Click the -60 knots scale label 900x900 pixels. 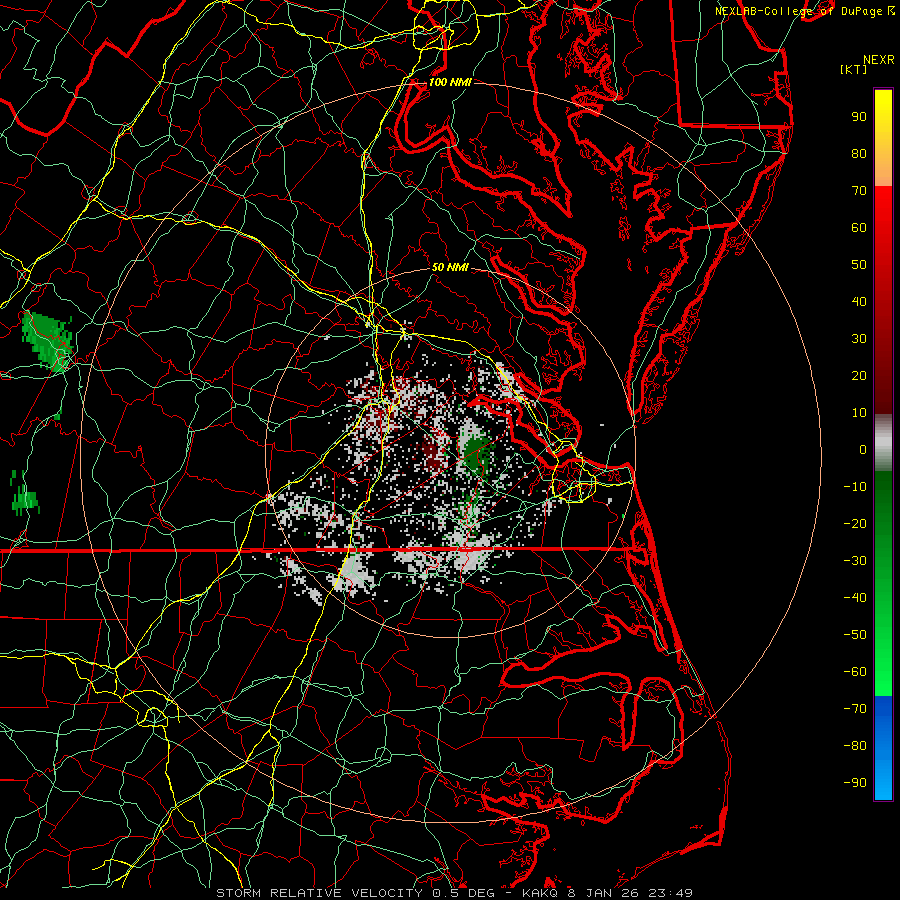click(855, 672)
